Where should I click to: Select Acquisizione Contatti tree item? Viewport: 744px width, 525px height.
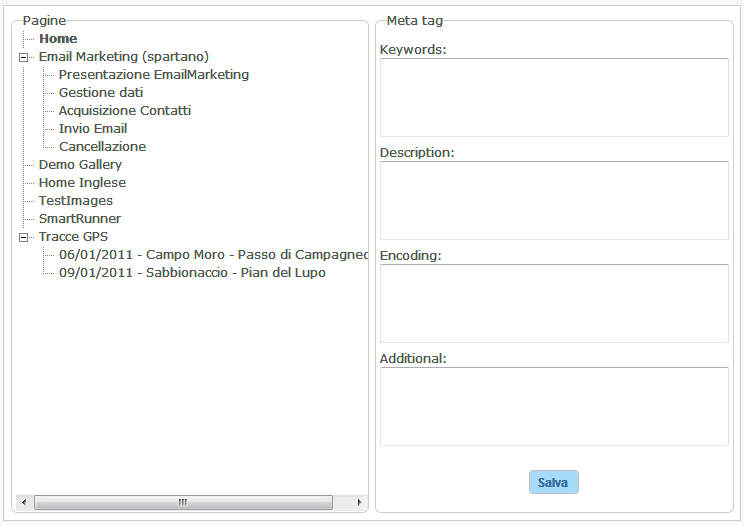click(x=124, y=111)
